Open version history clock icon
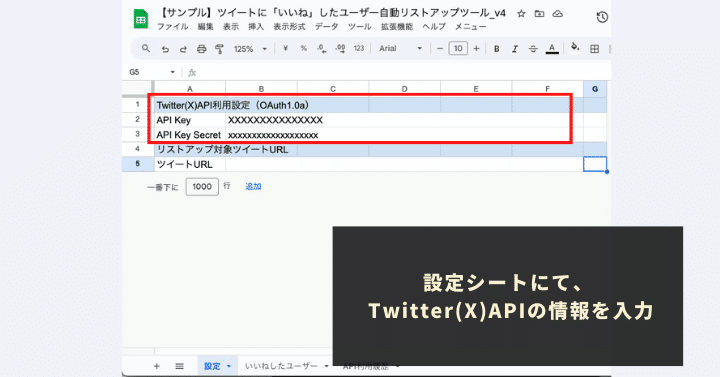Image resolution: width=720 pixels, height=377 pixels. (x=602, y=17)
